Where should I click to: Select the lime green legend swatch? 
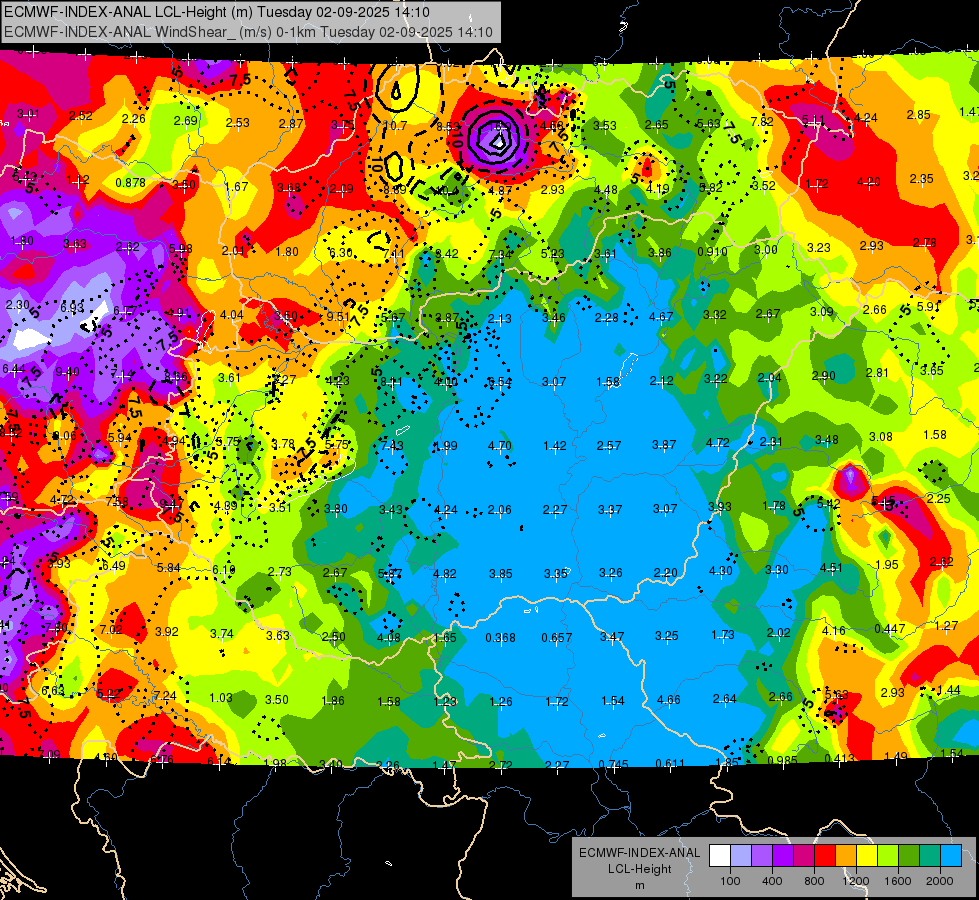(x=888, y=856)
